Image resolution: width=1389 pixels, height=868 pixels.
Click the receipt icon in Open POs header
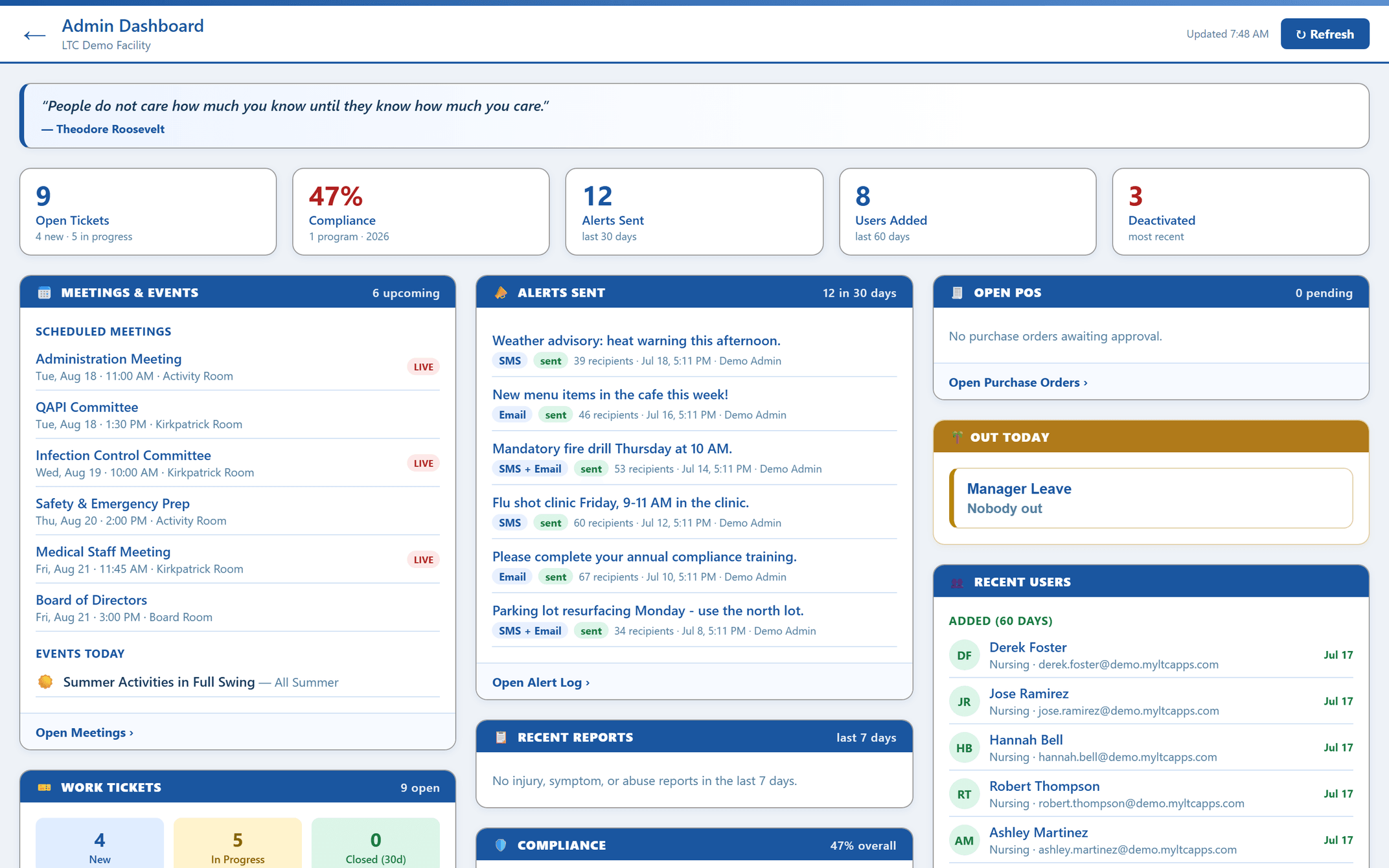[957, 293]
